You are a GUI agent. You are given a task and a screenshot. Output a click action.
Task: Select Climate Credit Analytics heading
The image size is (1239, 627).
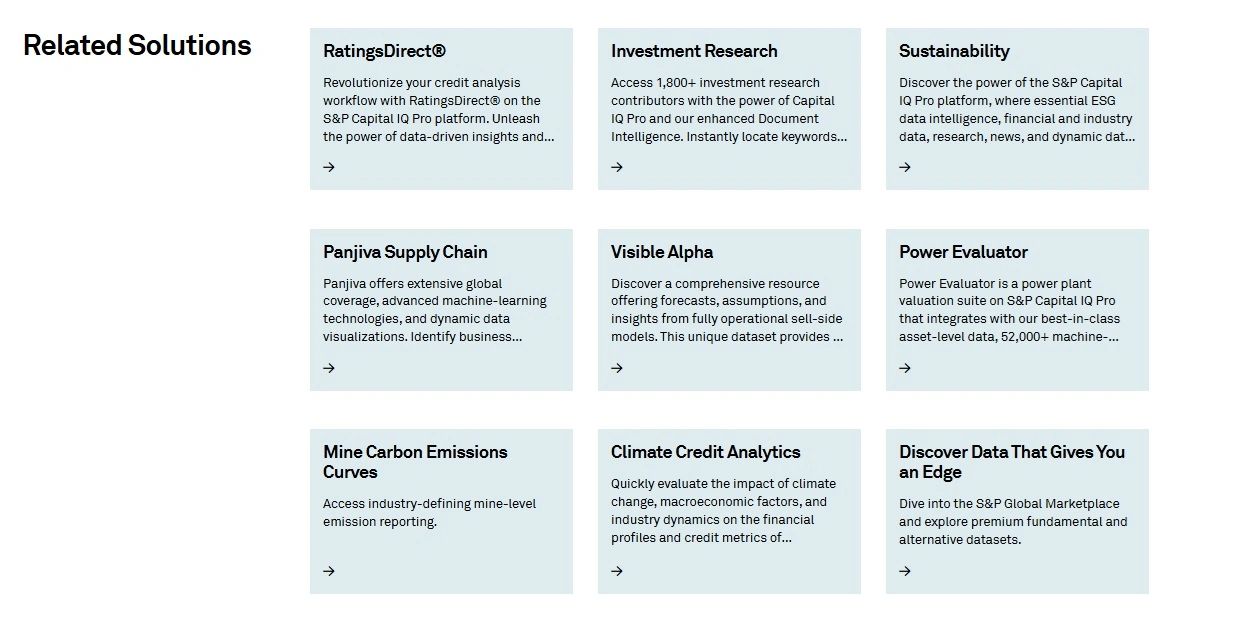706,452
